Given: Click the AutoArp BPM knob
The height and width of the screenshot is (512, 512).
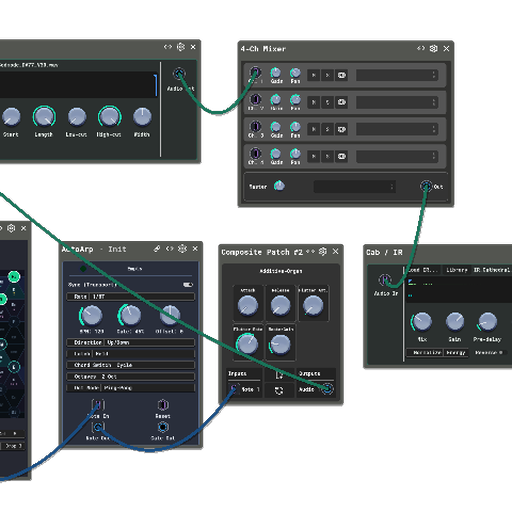Looking at the screenshot, I should click(92, 315).
